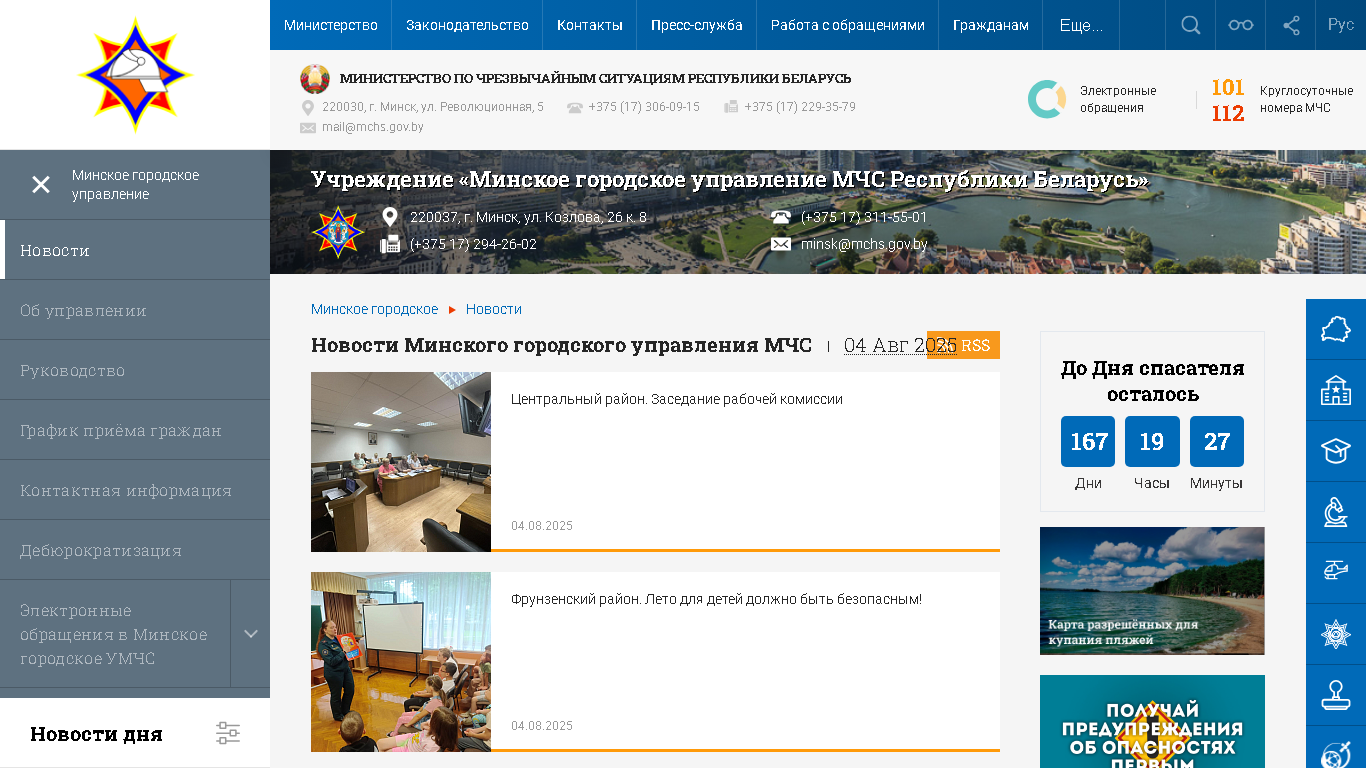Follow the Минское городское breadcrumb link
The height and width of the screenshot is (768, 1366).
tap(374, 309)
